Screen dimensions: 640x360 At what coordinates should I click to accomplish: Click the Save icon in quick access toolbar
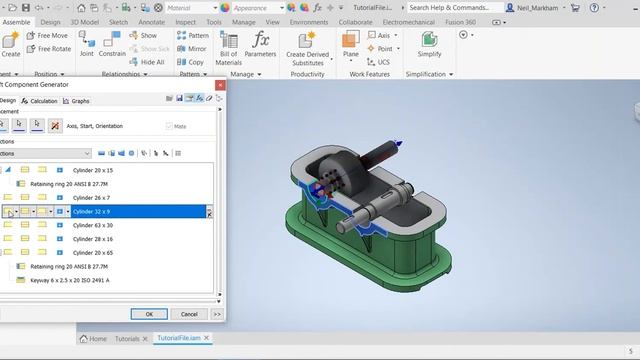point(26,8)
